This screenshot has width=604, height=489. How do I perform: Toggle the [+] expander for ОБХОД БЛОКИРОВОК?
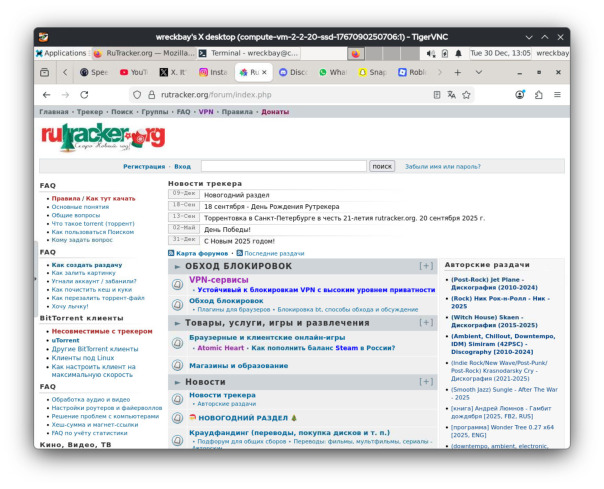tap(426, 266)
